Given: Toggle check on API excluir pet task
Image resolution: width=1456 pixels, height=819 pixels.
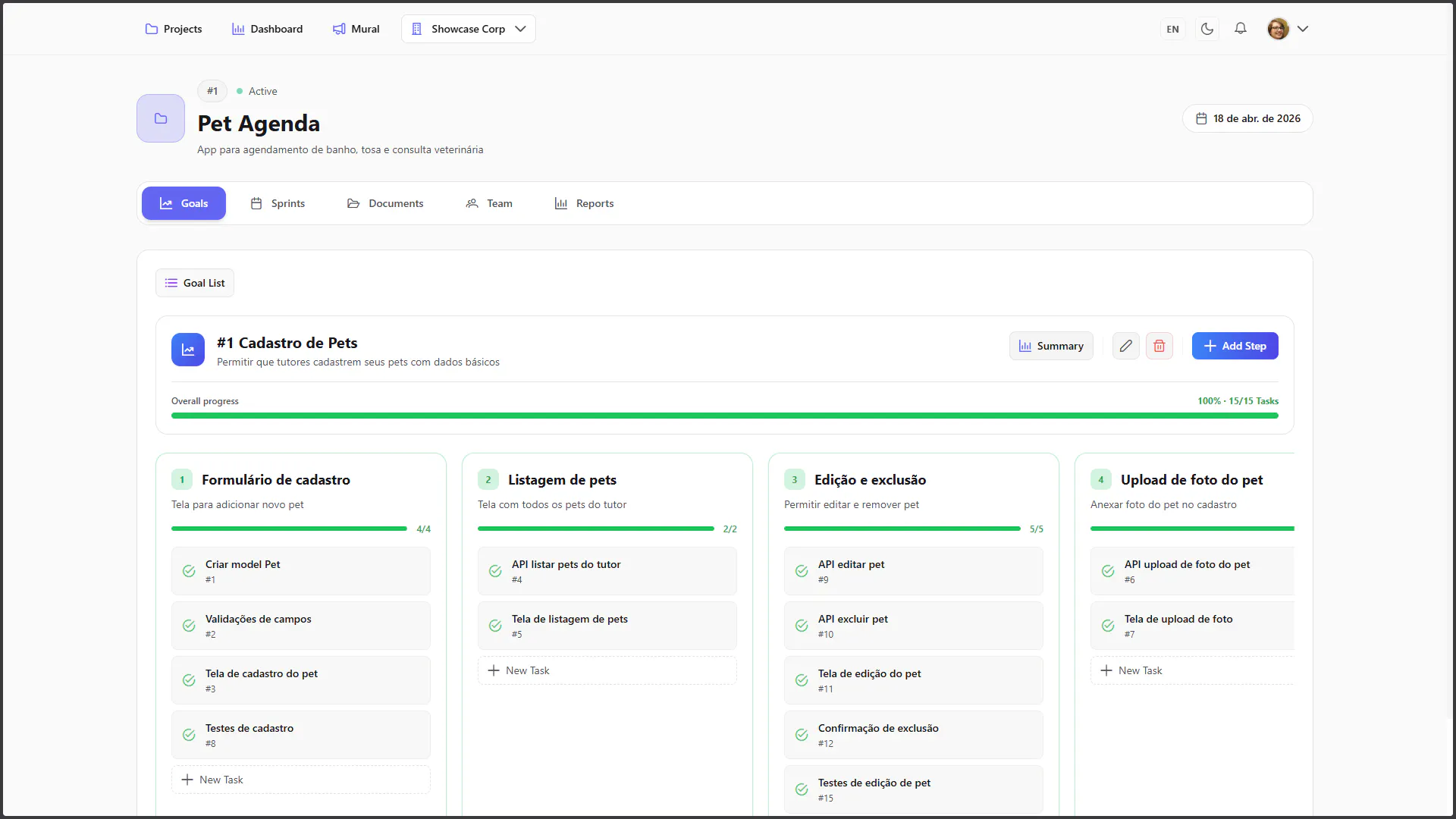Looking at the screenshot, I should (802, 626).
